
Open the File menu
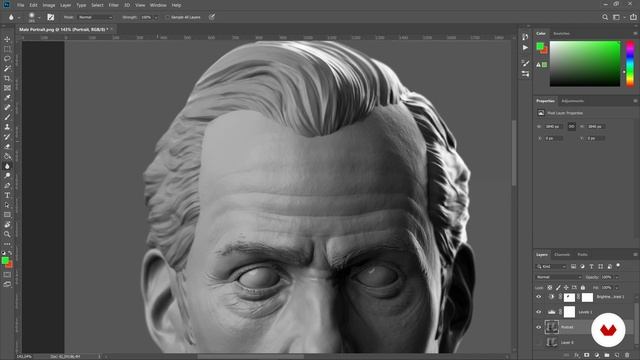click(20, 5)
